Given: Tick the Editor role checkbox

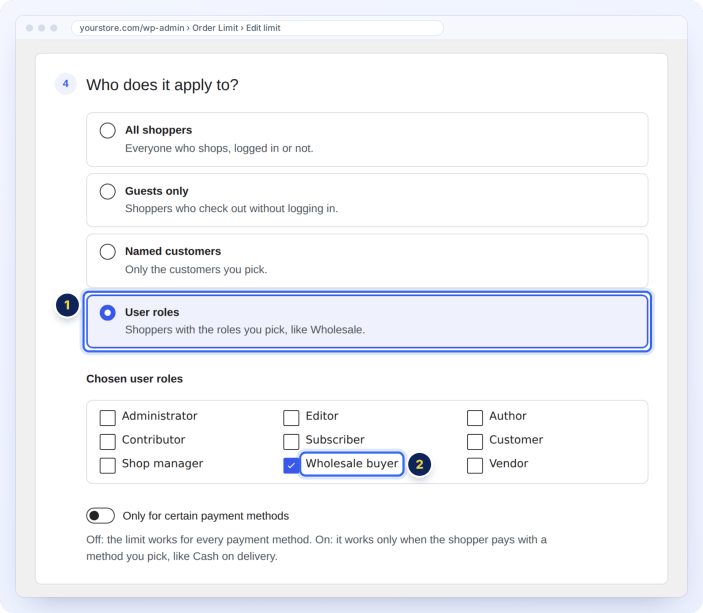Looking at the screenshot, I should tap(291, 417).
